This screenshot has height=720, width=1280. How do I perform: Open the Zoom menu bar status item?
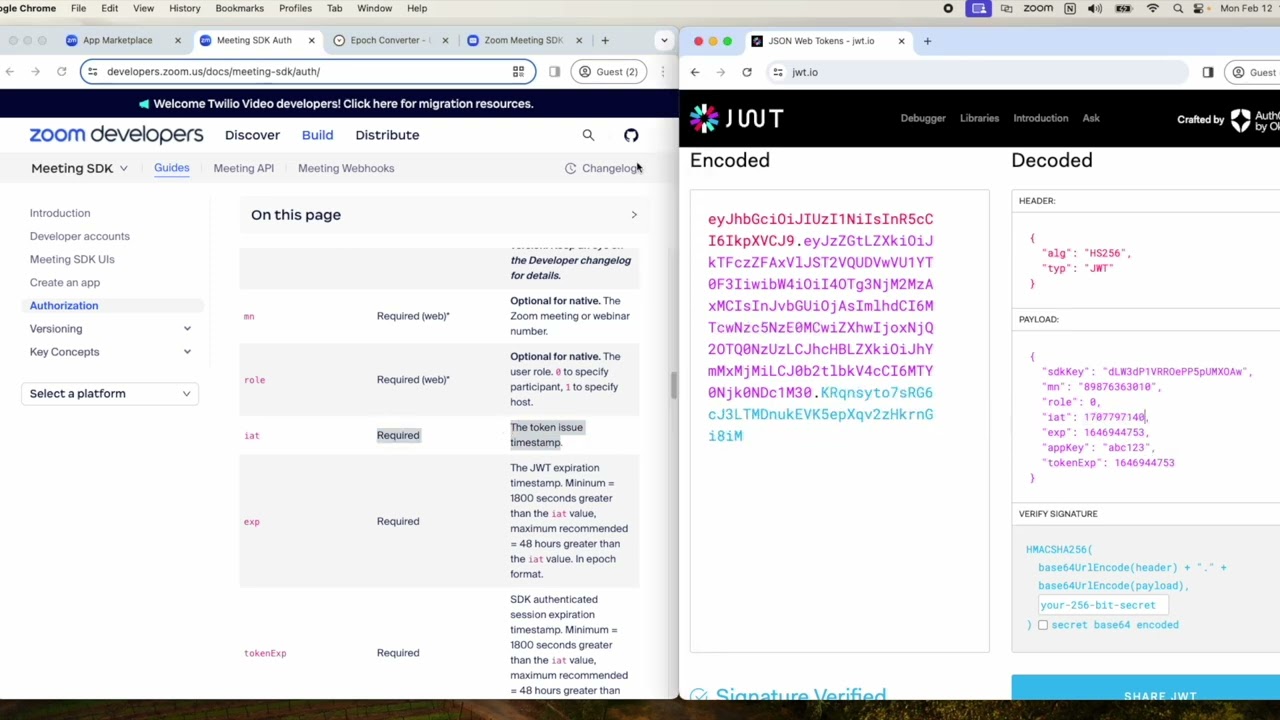tap(1037, 8)
